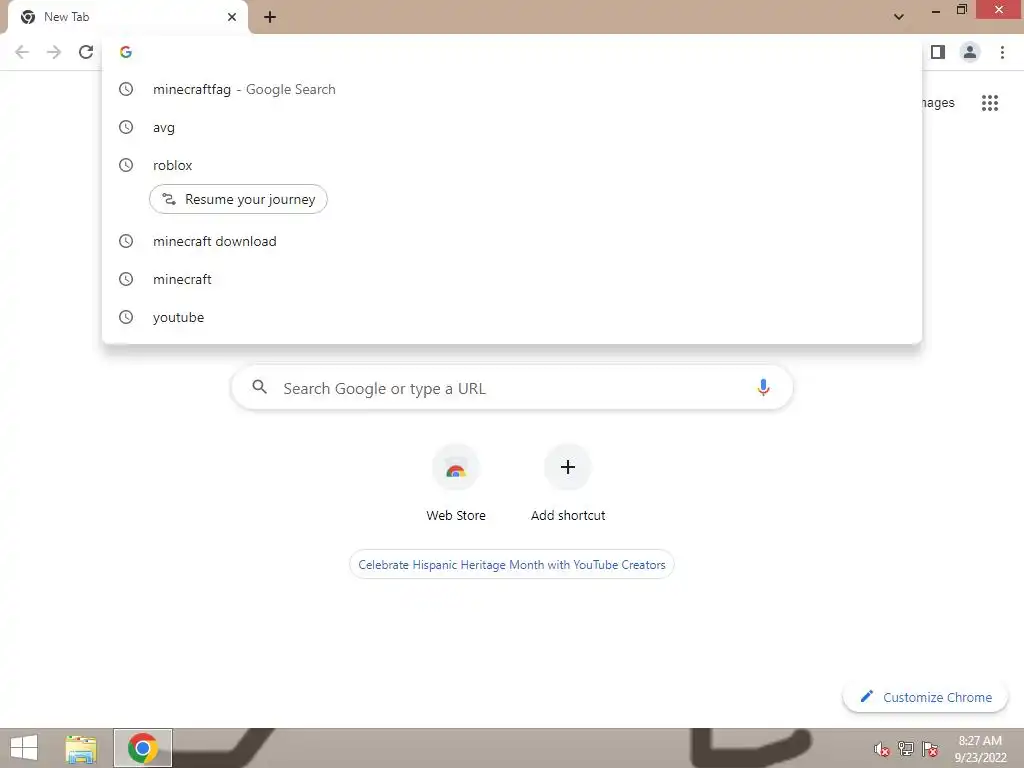Screen dimensions: 1024x768
Task: Select the New Tab tab
Action: [127, 18]
